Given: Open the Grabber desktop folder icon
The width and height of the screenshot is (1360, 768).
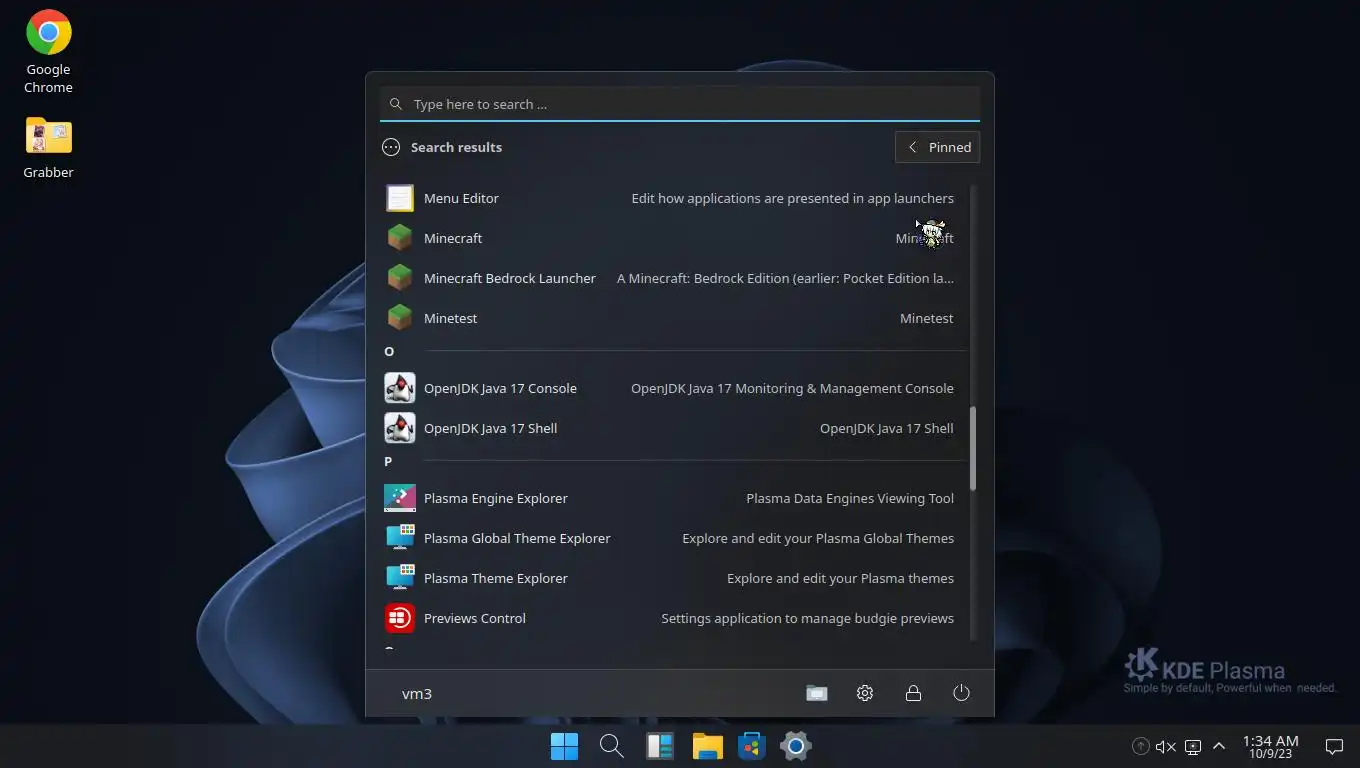Looking at the screenshot, I should coord(48,148).
